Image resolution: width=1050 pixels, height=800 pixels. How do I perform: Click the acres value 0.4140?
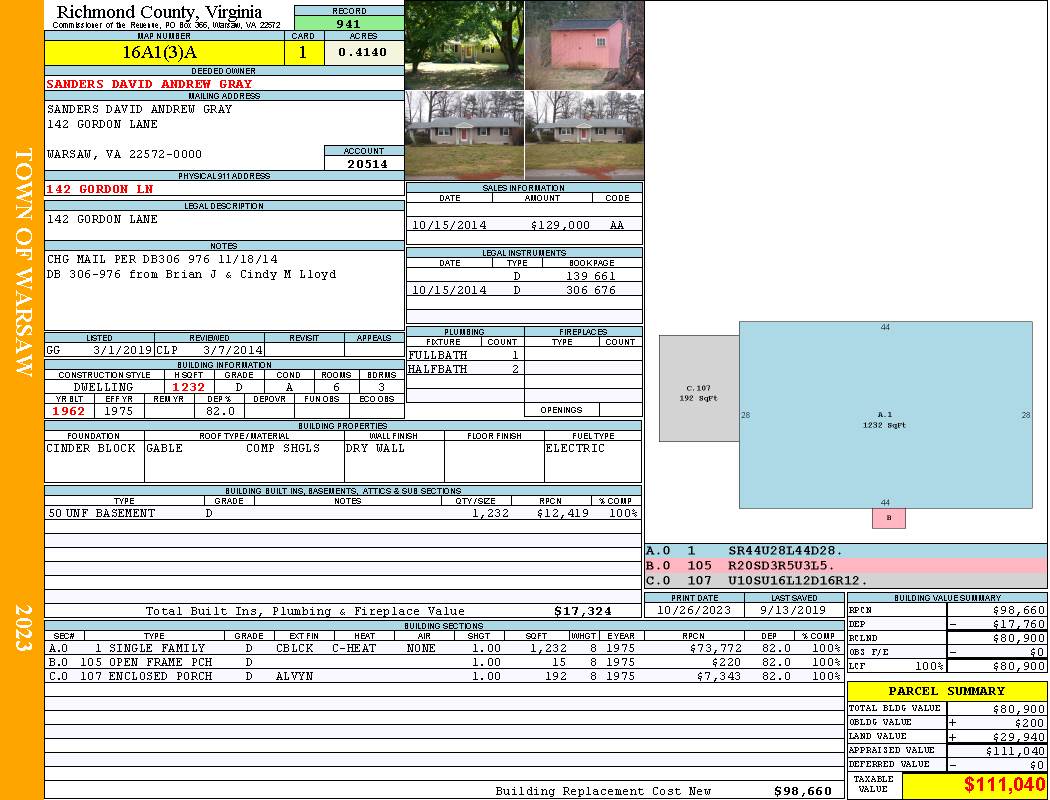click(x=363, y=52)
